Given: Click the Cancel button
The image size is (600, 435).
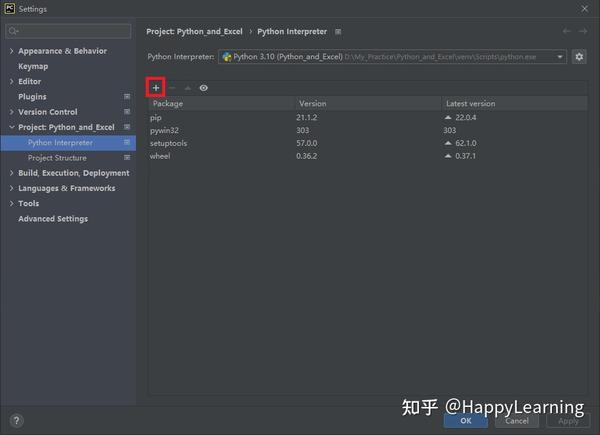Looking at the screenshot, I should (517, 421).
